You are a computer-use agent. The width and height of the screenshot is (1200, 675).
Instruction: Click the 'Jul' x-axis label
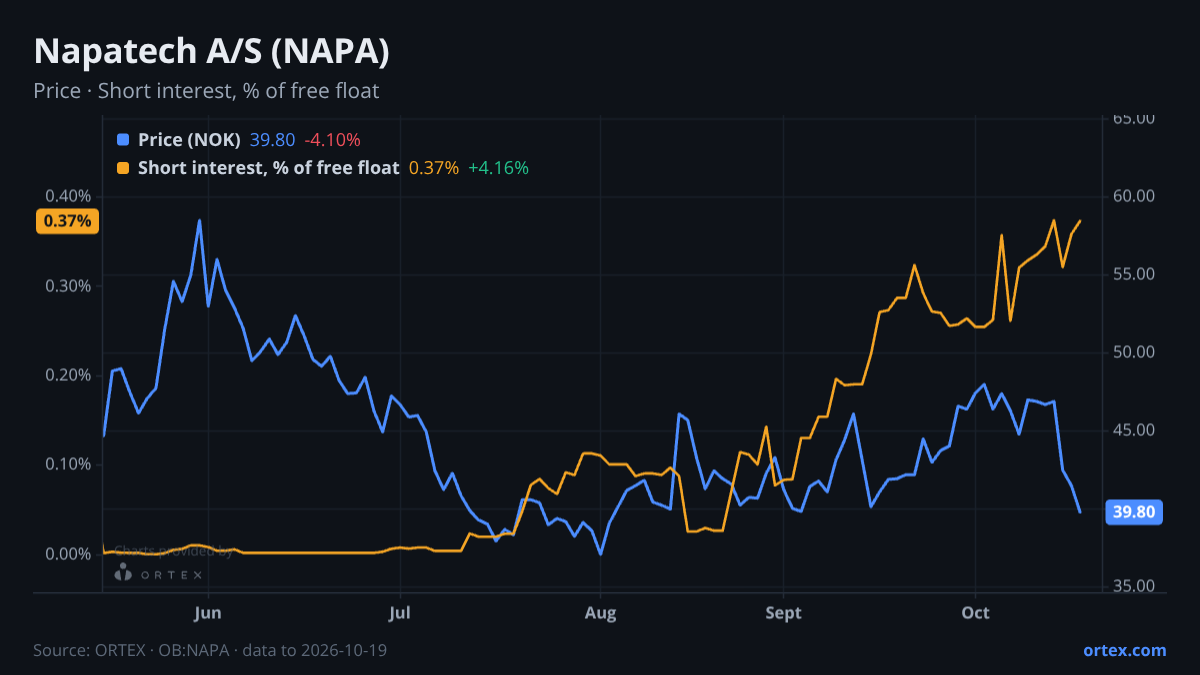click(399, 613)
